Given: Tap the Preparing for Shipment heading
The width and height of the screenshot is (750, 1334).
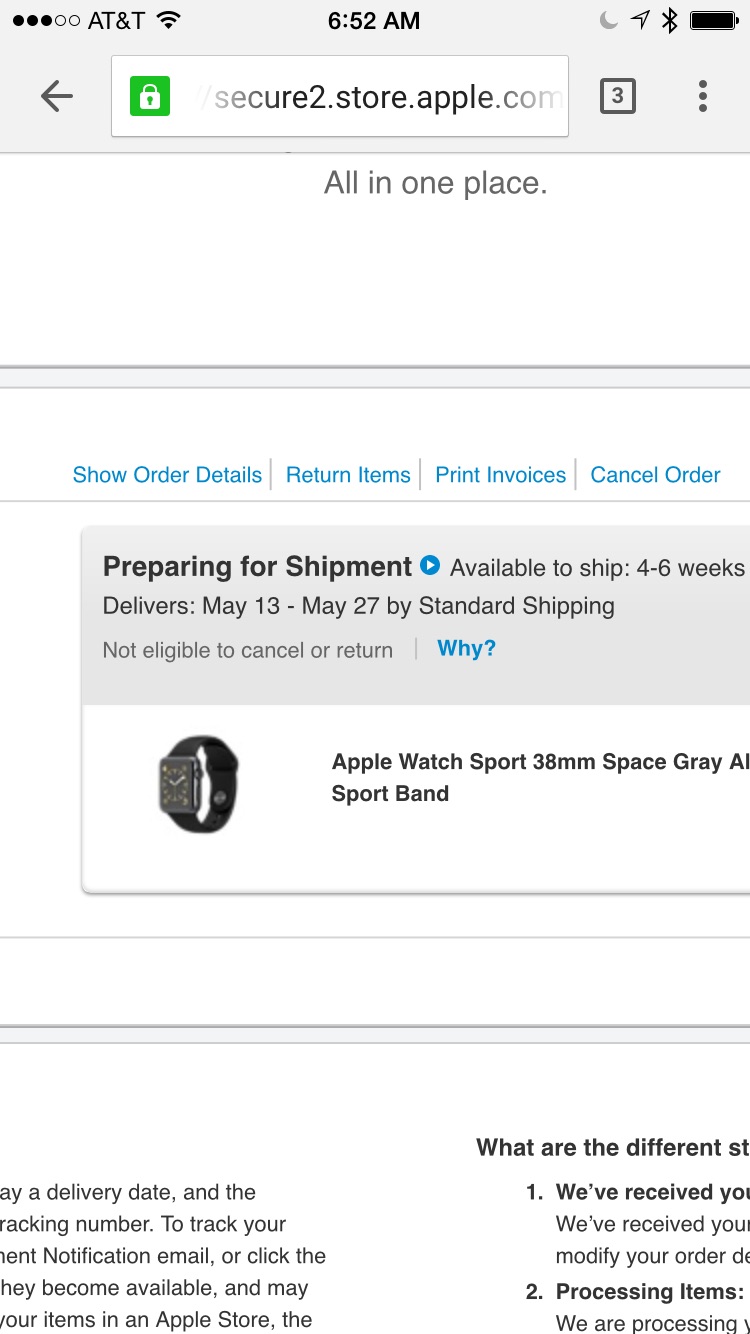Looking at the screenshot, I should 257,567.
